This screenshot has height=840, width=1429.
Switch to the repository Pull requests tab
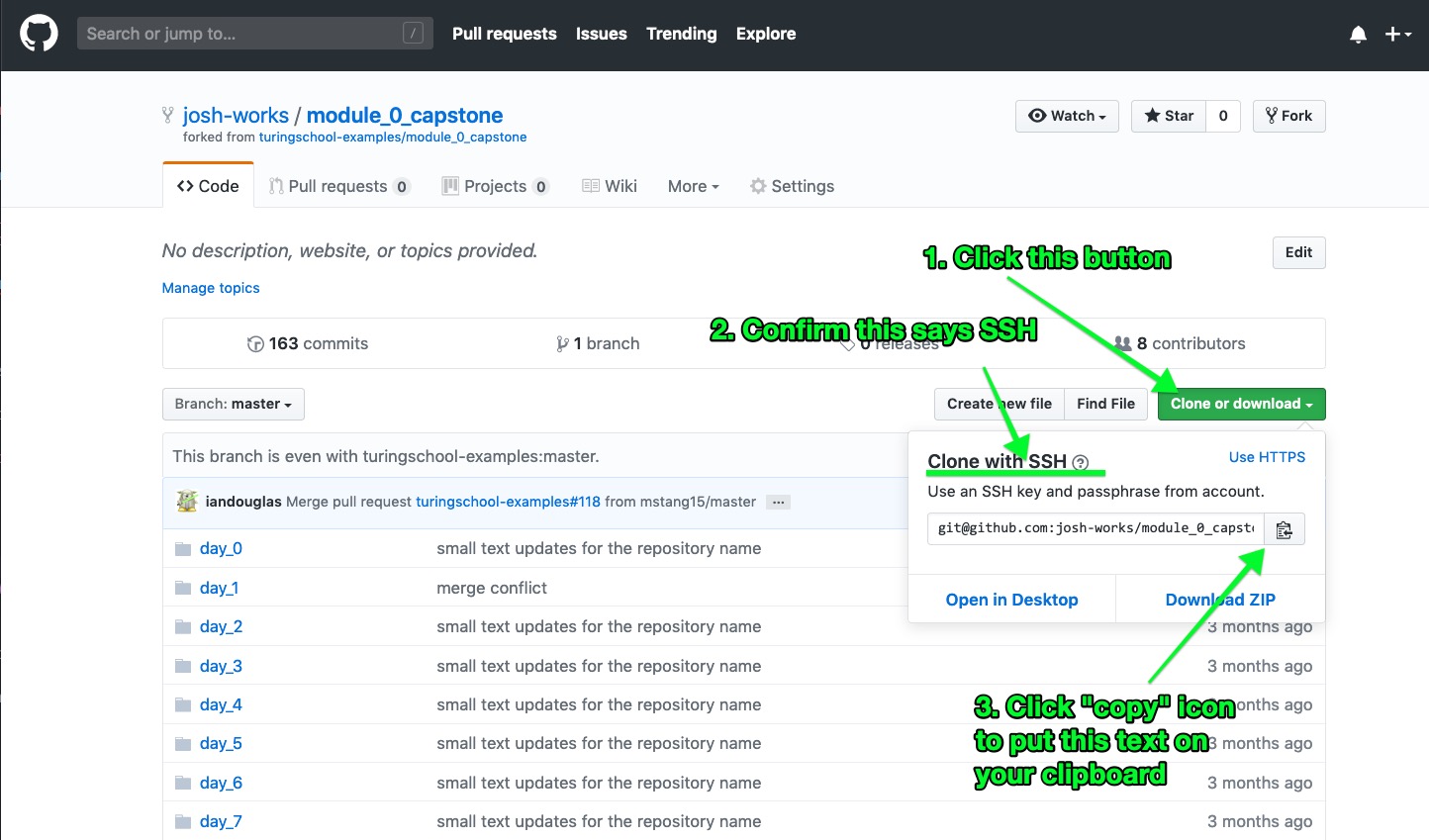pos(339,186)
